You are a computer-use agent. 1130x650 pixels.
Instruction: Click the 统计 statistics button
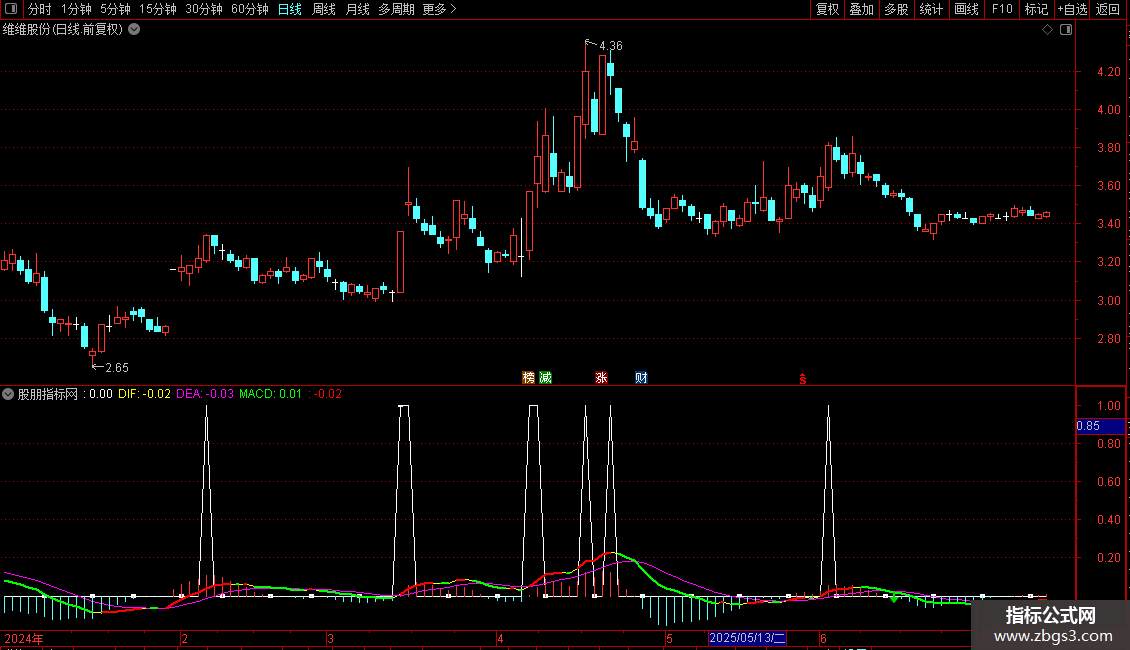931,9
